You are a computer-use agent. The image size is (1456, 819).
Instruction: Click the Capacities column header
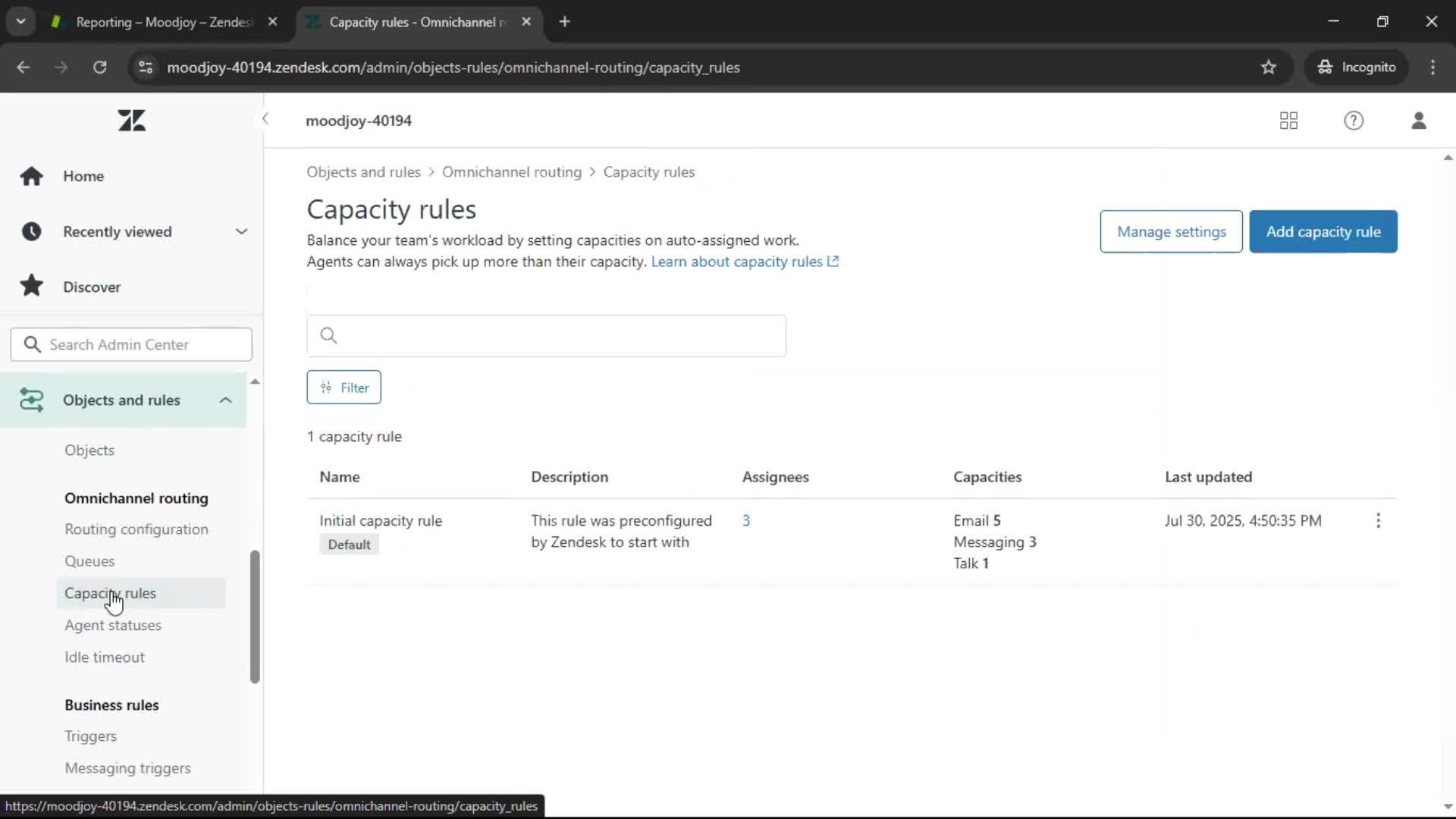point(987,477)
